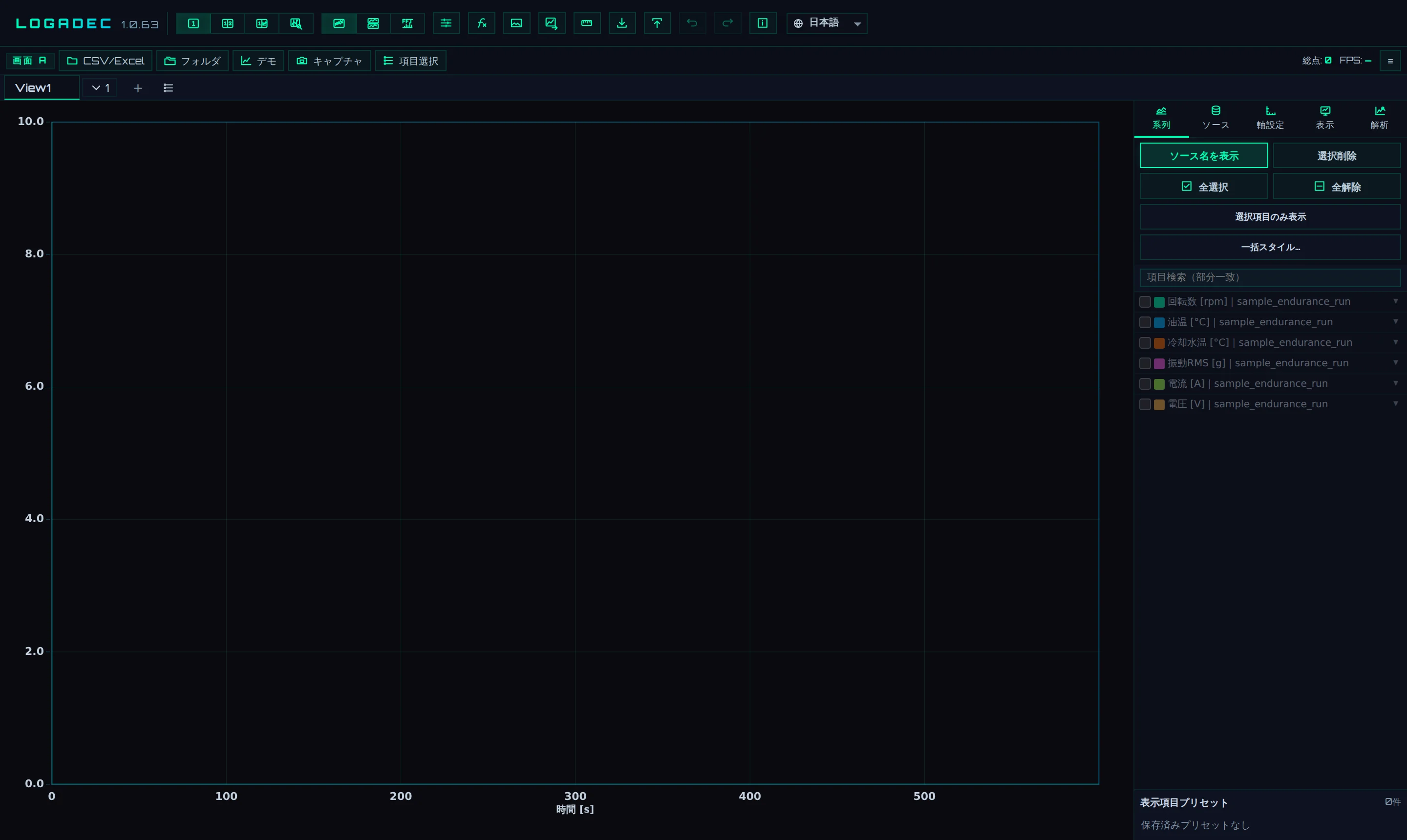
Task: Expand the view count dropdown showing 1
Action: [x=100, y=88]
